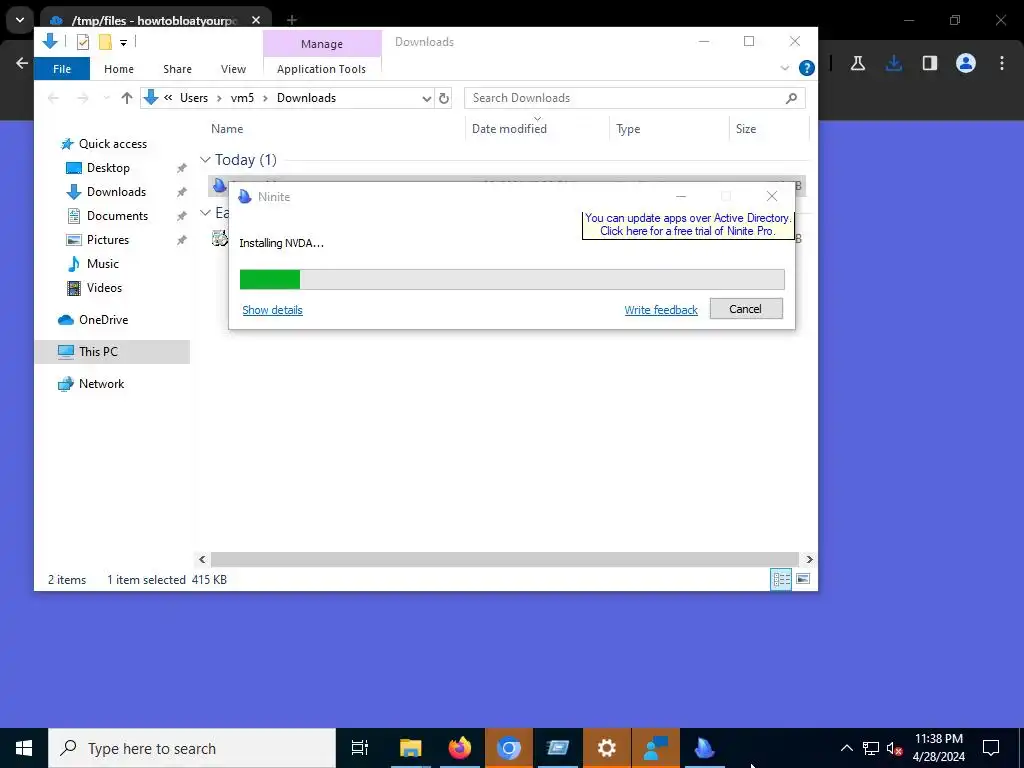Open the notification center icon
1024x768 pixels.
991,748
